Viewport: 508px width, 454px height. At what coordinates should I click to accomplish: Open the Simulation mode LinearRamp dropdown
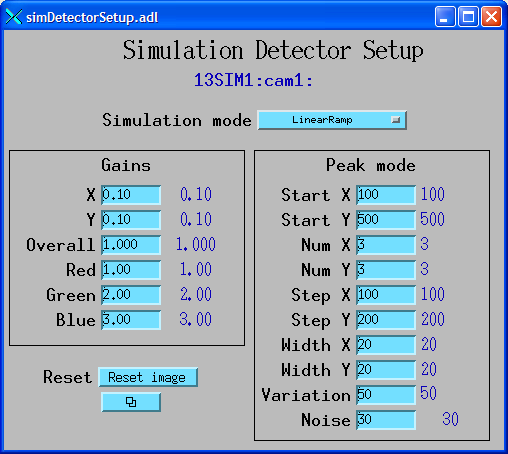tap(332, 120)
